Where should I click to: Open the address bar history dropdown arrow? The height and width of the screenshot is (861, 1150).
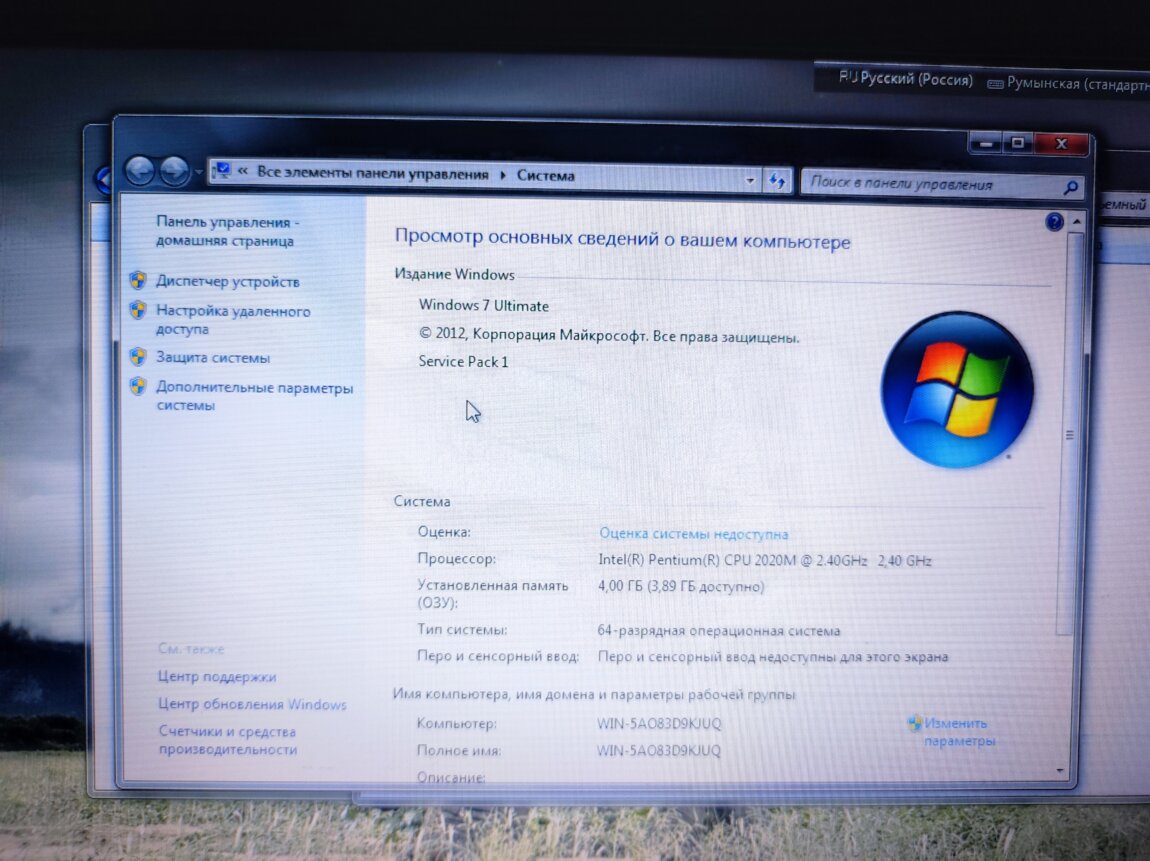pyautogui.click(x=750, y=180)
